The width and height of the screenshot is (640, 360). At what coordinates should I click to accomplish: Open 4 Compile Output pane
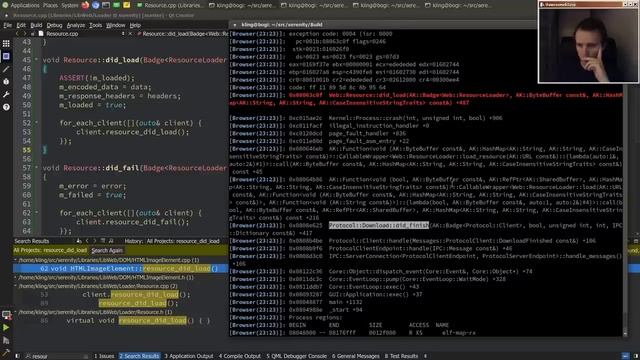240,356
